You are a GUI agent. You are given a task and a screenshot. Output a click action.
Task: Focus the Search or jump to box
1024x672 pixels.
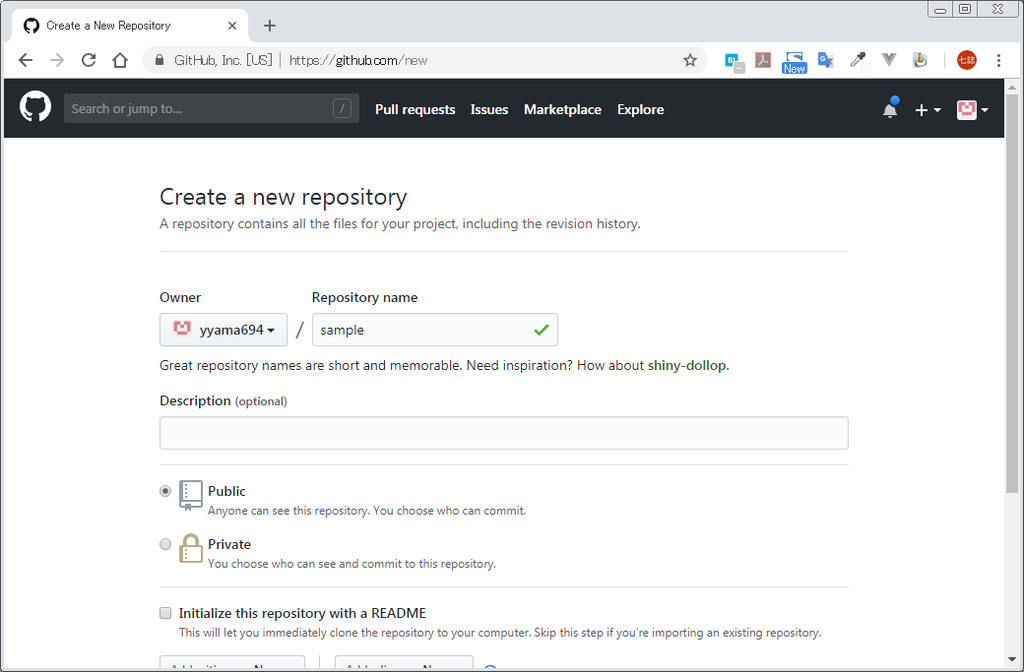212,108
